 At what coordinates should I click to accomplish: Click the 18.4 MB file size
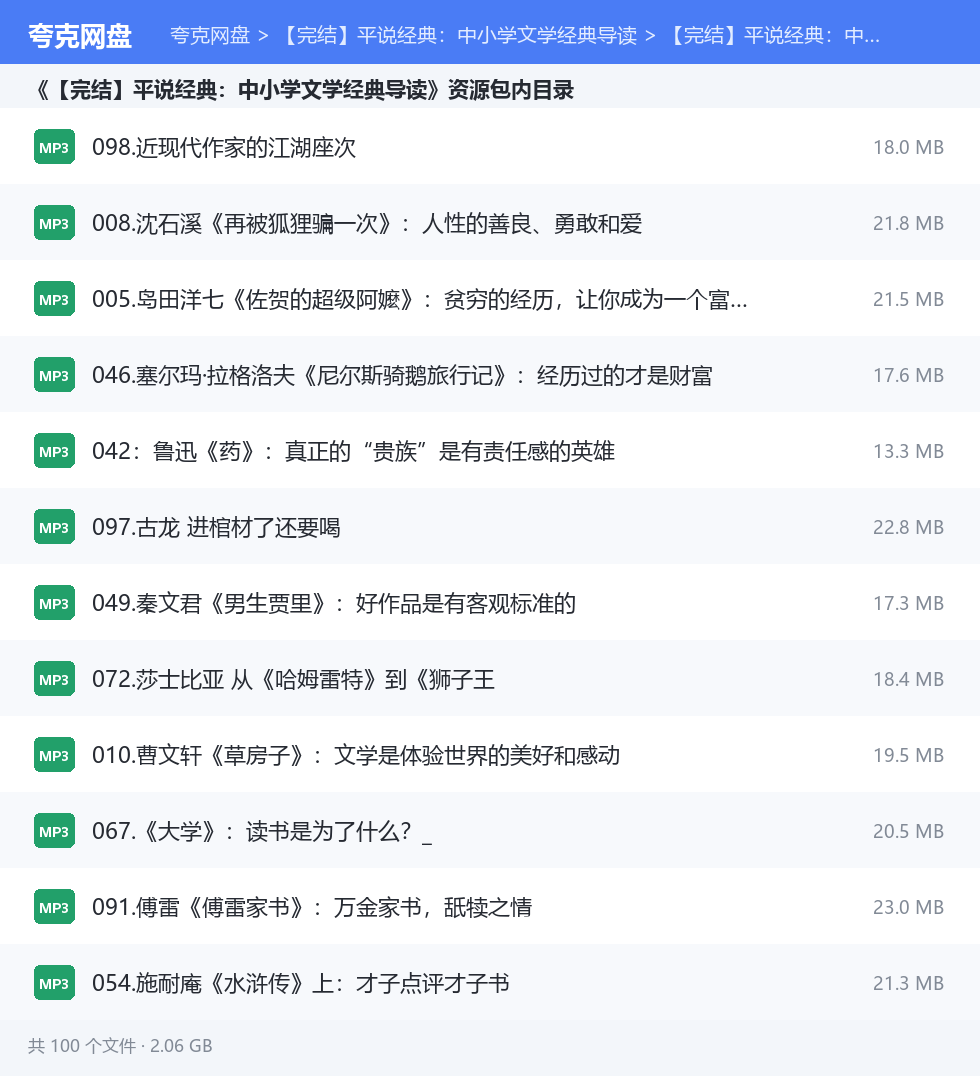[908, 679]
